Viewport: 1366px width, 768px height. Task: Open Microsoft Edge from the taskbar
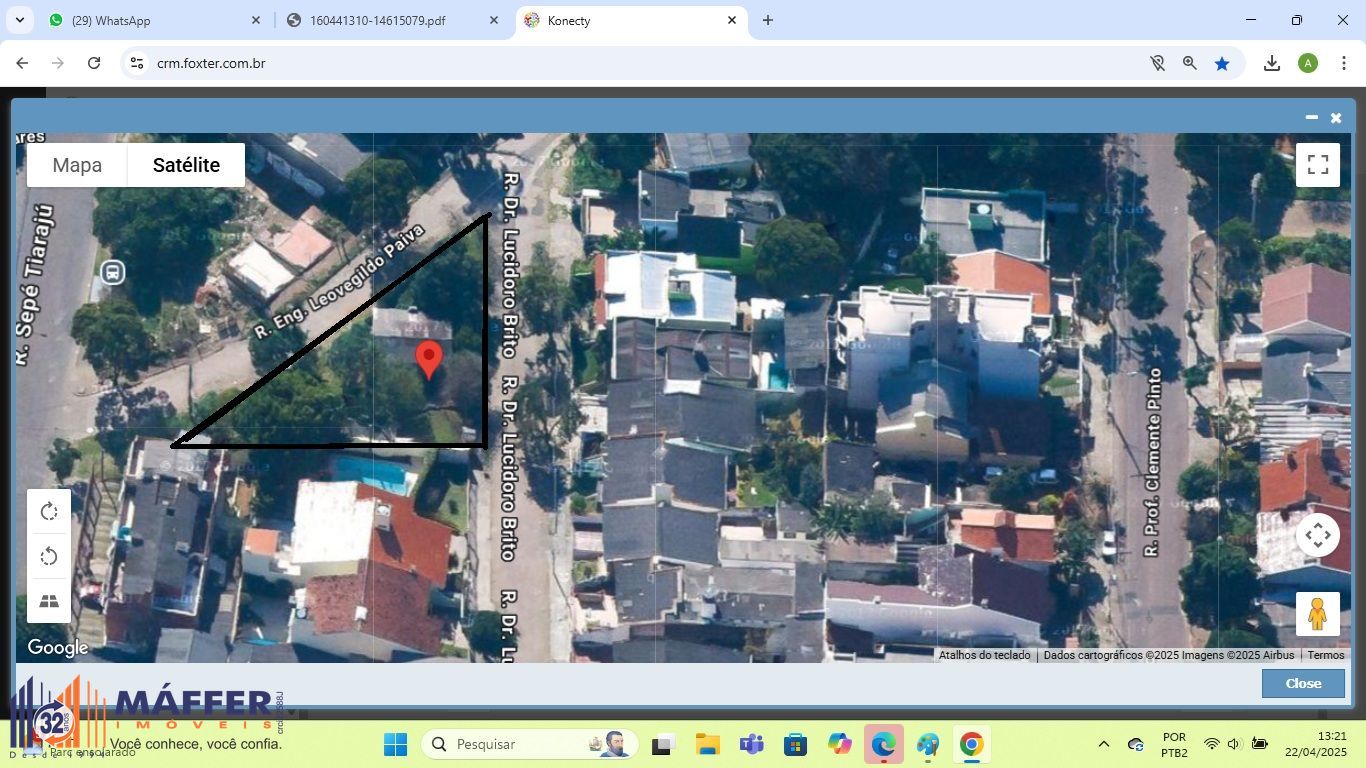pos(884,744)
